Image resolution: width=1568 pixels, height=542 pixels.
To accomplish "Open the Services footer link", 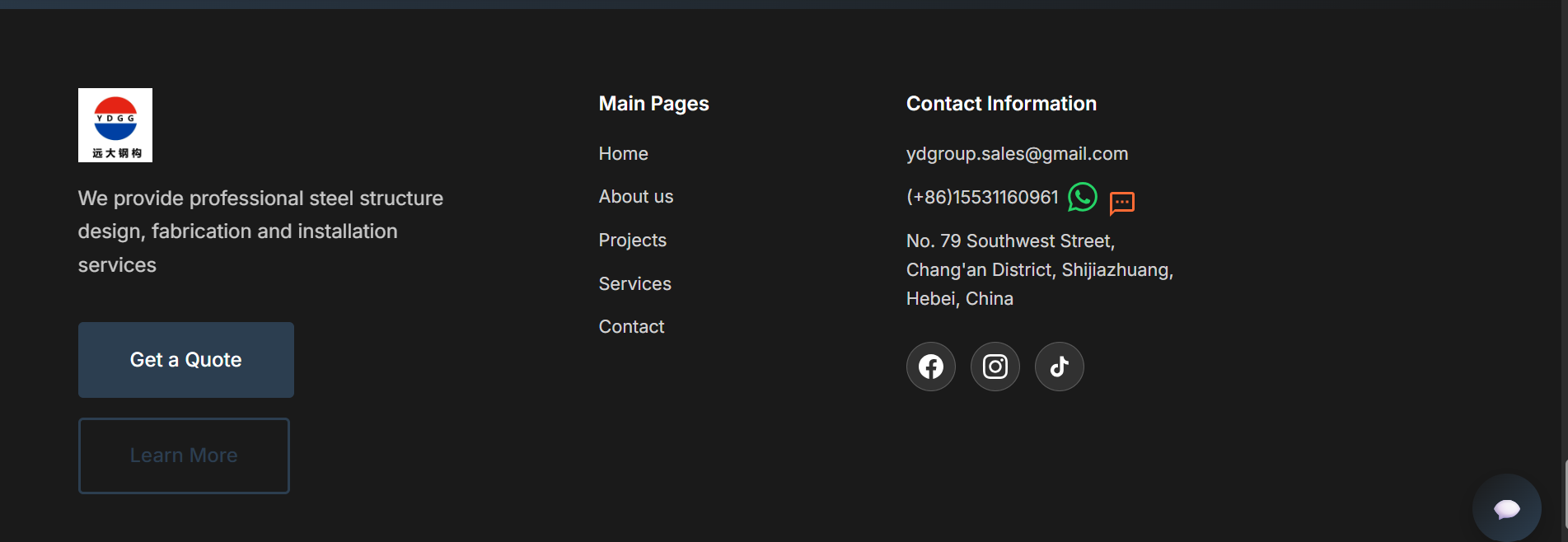I will pyautogui.click(x=635, y=284).
